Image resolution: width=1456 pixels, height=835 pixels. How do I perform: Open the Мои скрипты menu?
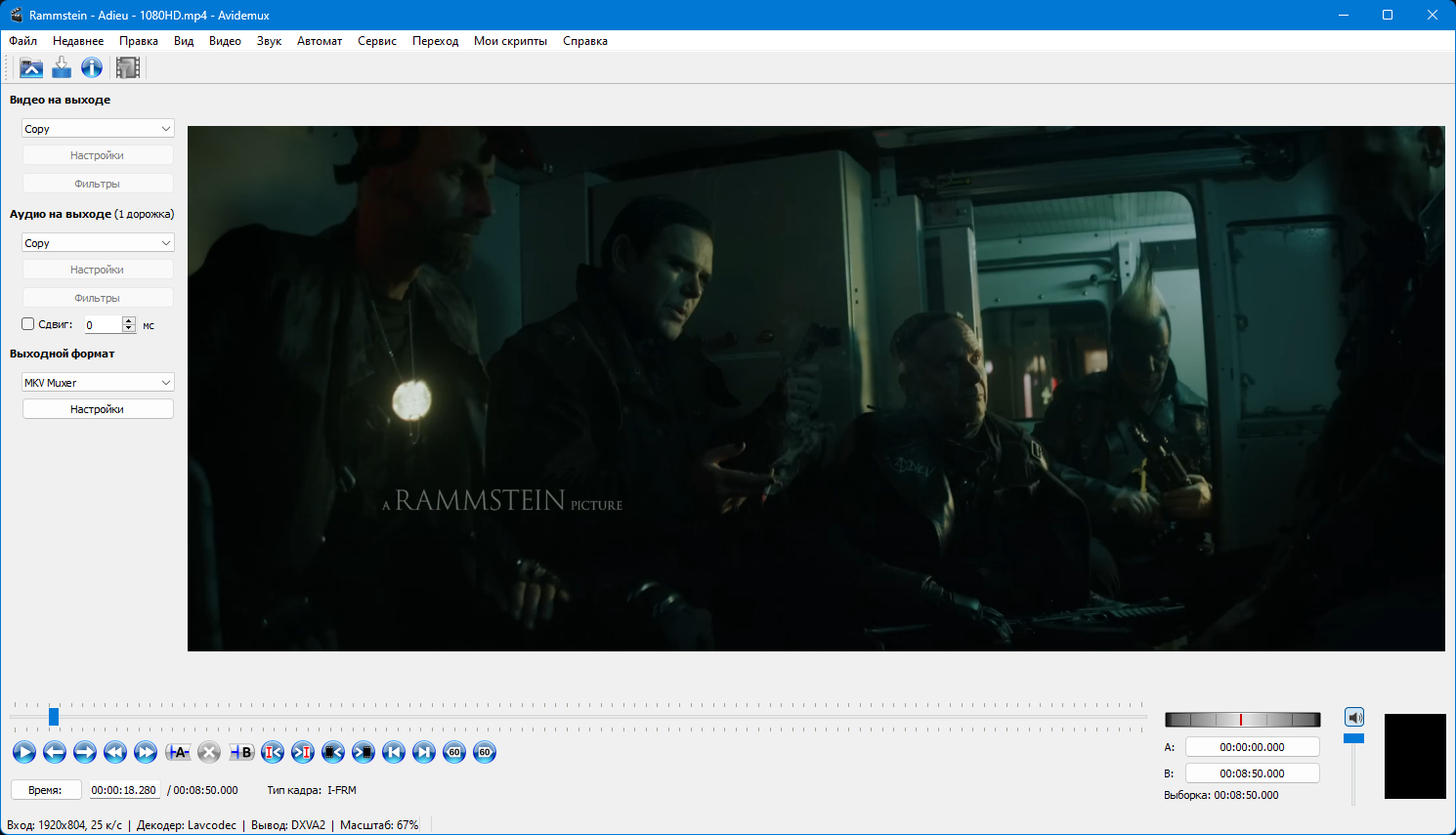(x=510, y=41)
